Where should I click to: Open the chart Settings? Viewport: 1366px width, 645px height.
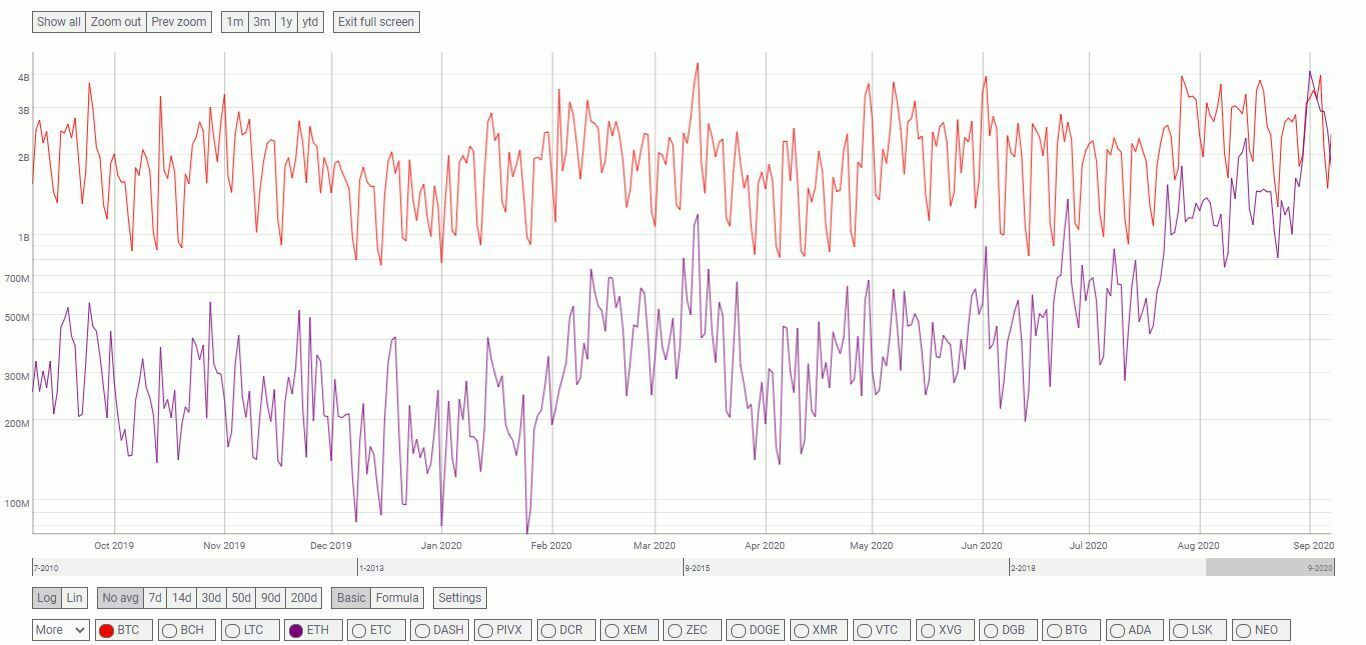pos(459,597)
